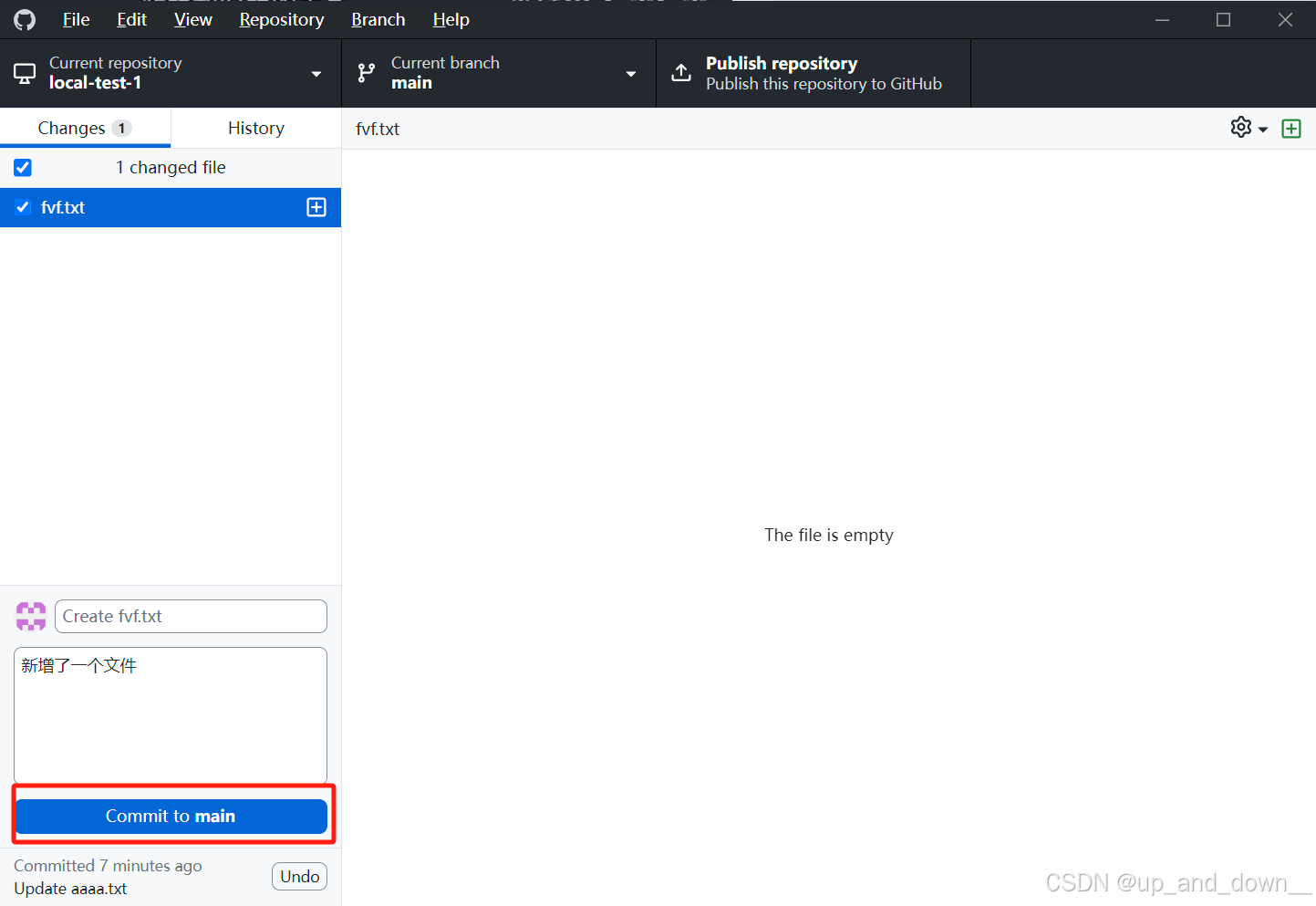
Task: Minimize the GitHub Desktop window
Action: pos(1162,19)
